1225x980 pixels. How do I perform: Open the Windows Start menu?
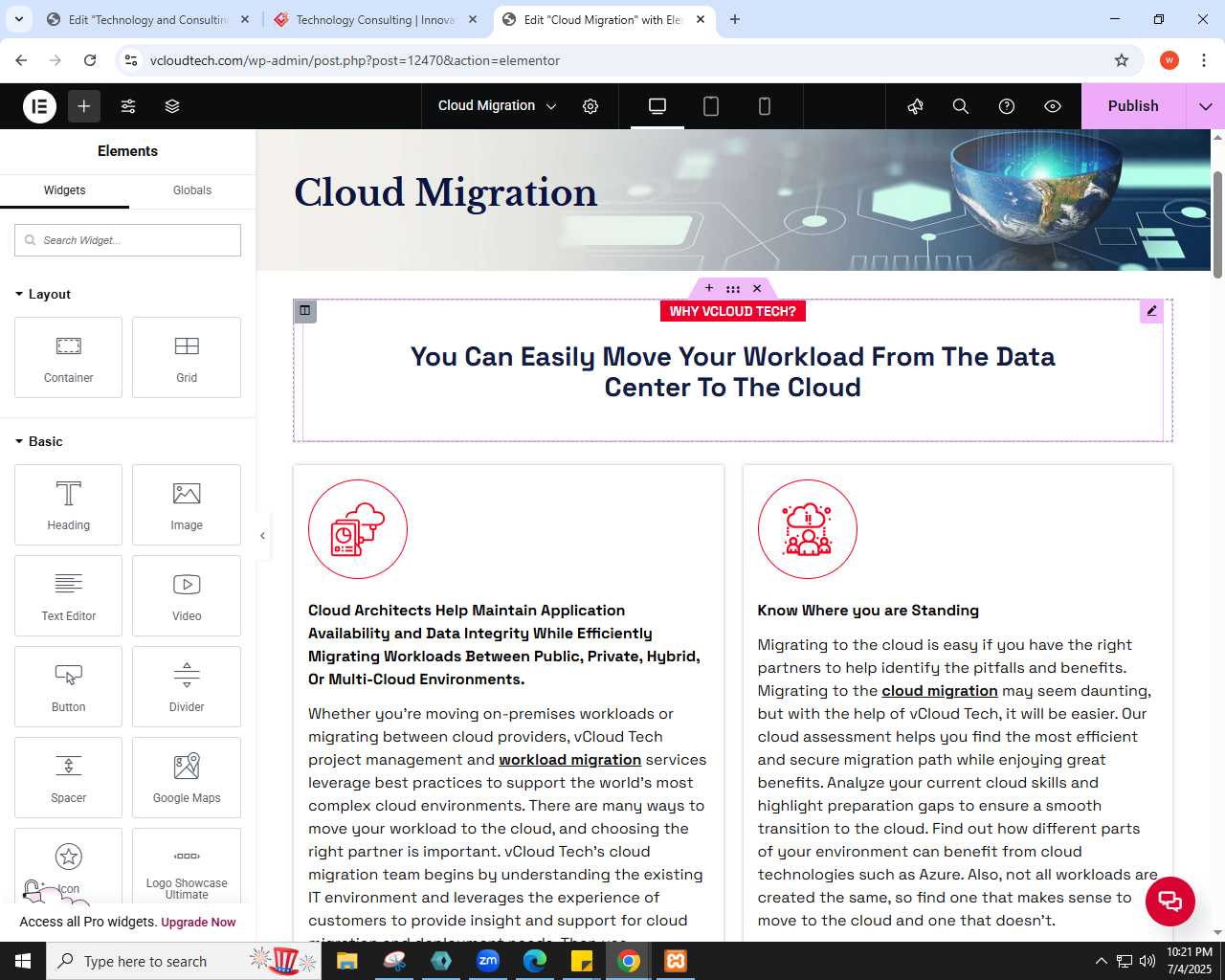pos(23,961)
